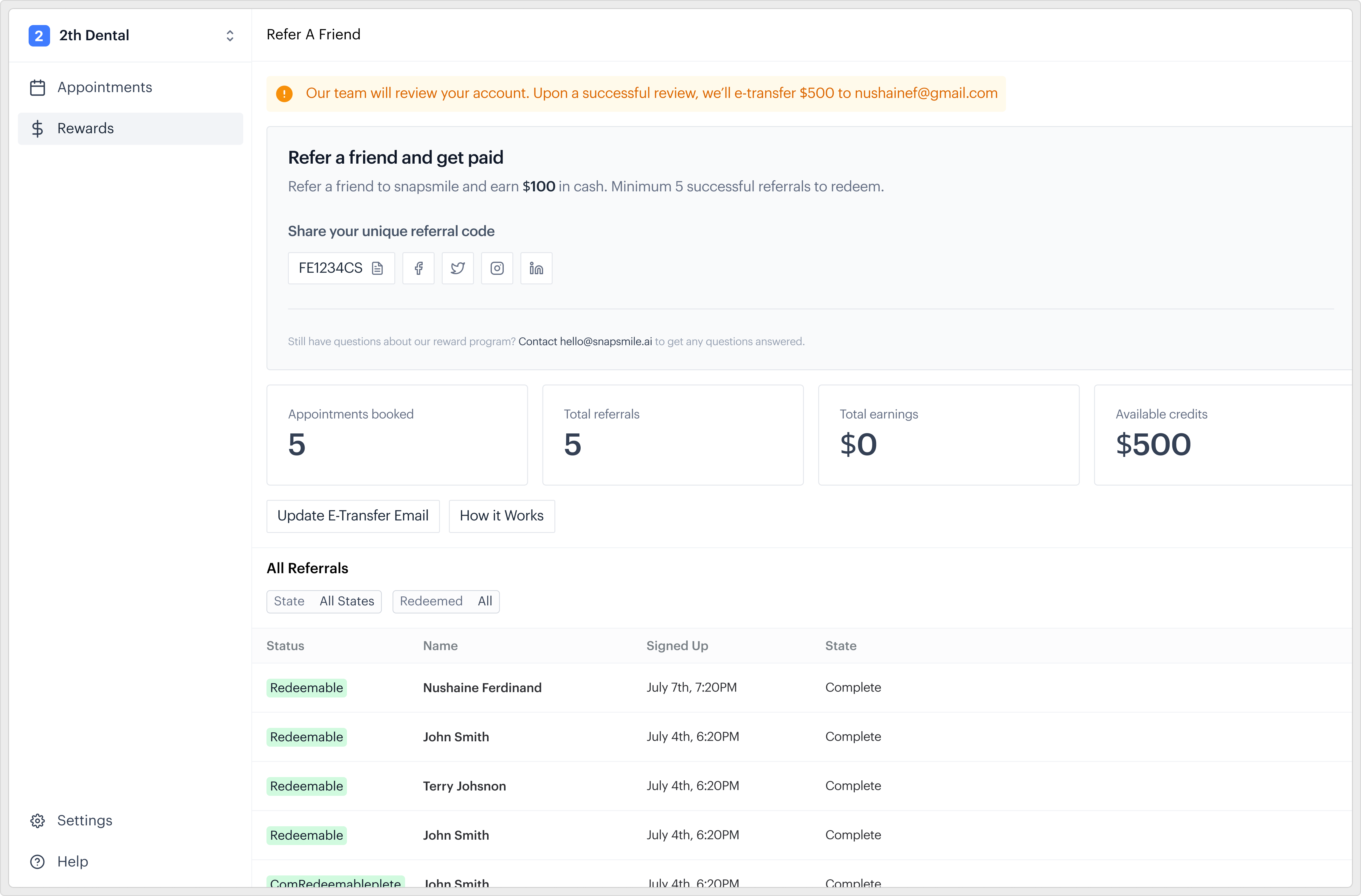Copy the FE1234CS referral code icon
Image resolution: width=1361 pixels, height=896 pixels.
pos(377,268)
